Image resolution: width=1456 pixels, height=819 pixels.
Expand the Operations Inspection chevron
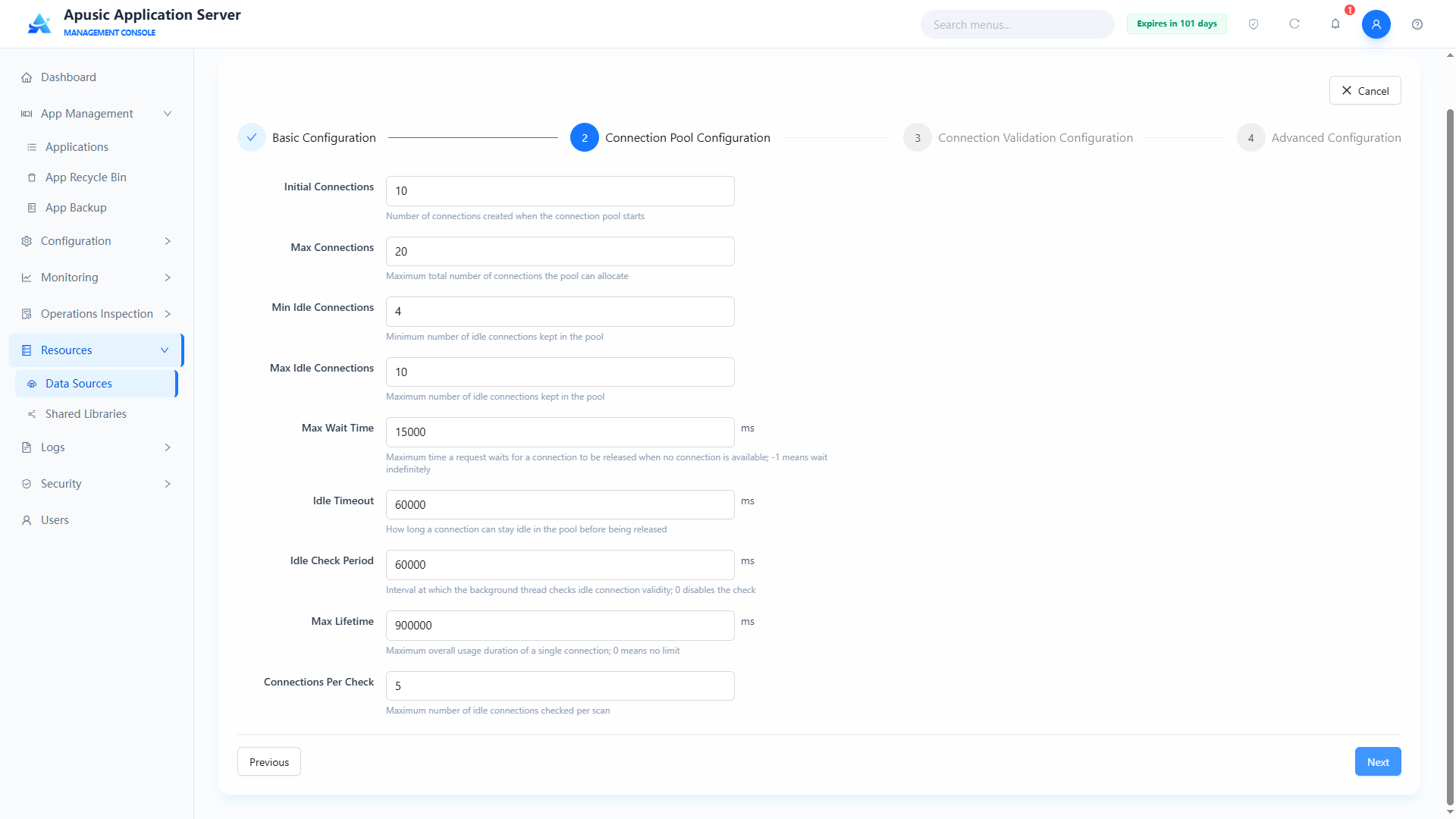[168, 314]
